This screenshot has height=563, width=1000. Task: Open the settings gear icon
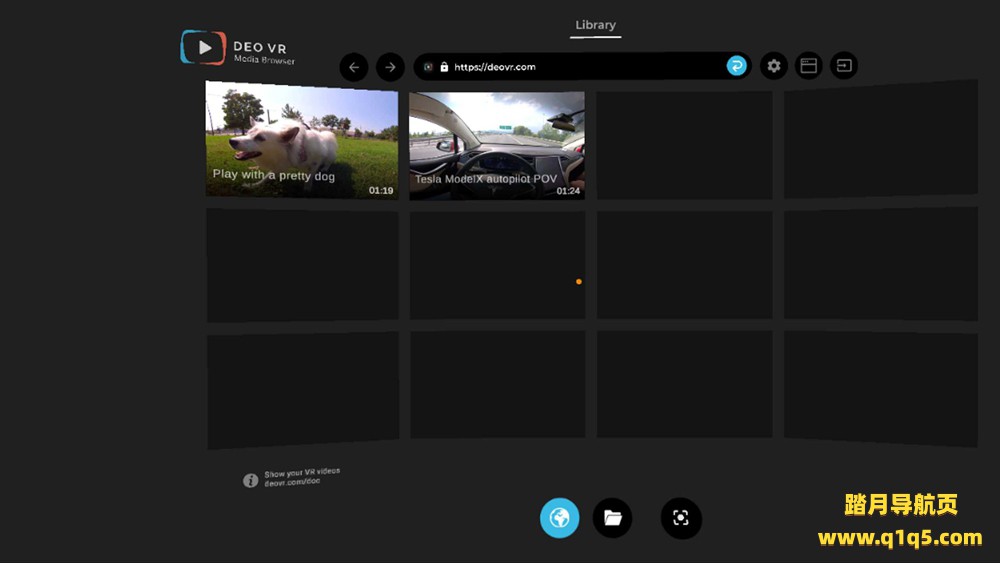(x=773, y=66)
